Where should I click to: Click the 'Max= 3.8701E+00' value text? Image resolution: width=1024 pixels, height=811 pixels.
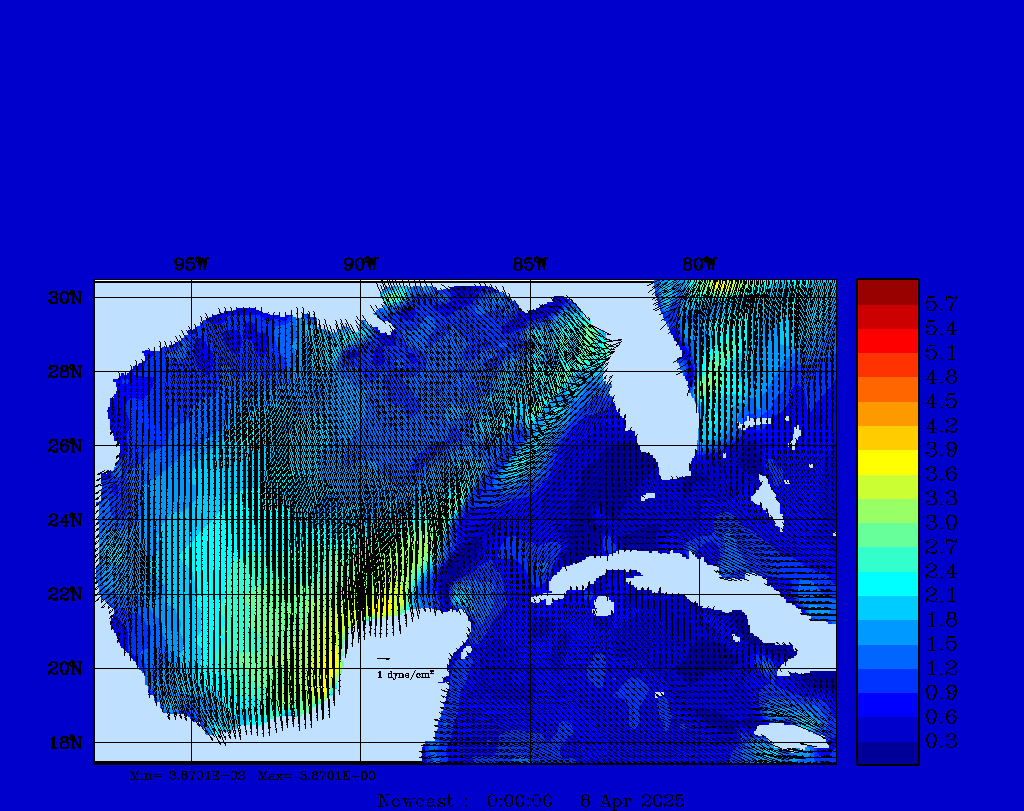click(317, 776)
